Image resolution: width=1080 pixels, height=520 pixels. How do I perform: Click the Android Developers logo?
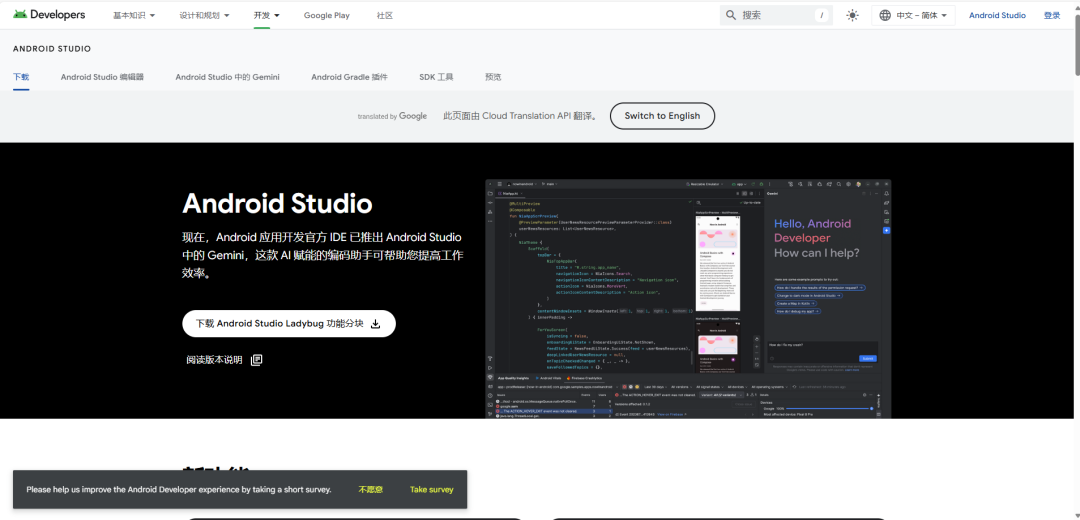point(49,15)
